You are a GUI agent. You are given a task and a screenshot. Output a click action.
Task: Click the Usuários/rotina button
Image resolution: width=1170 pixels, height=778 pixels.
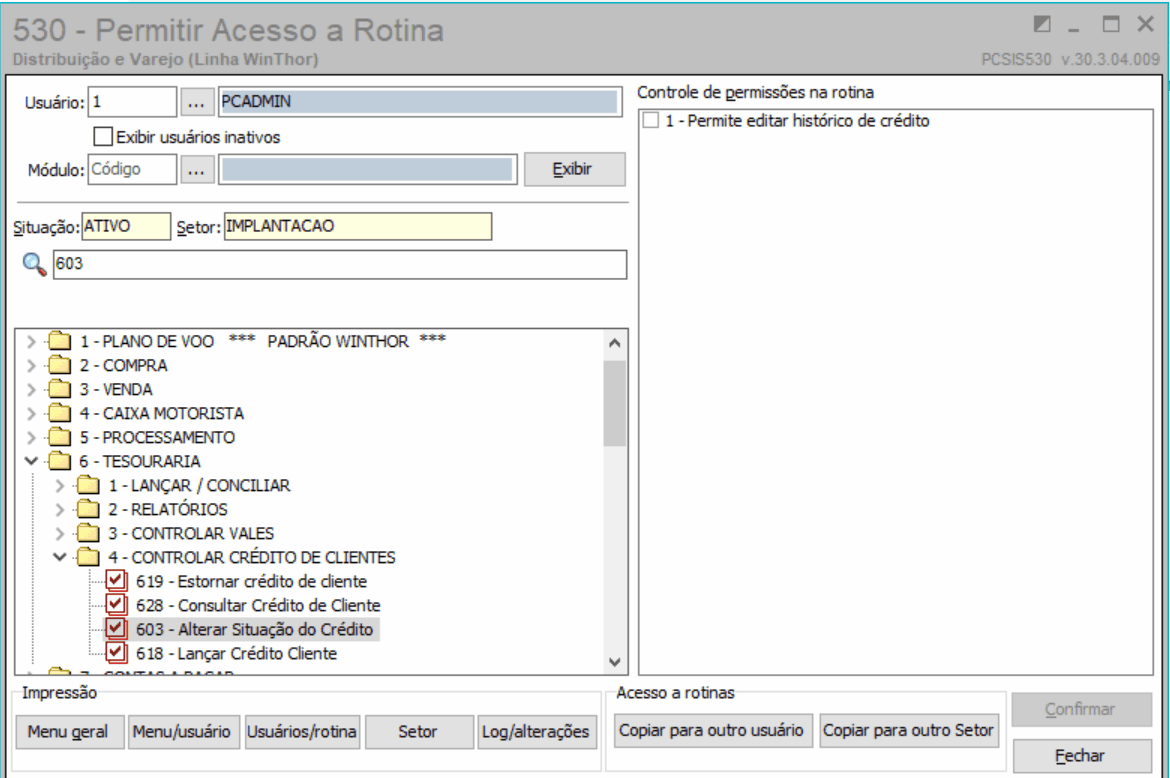(302, 732)
